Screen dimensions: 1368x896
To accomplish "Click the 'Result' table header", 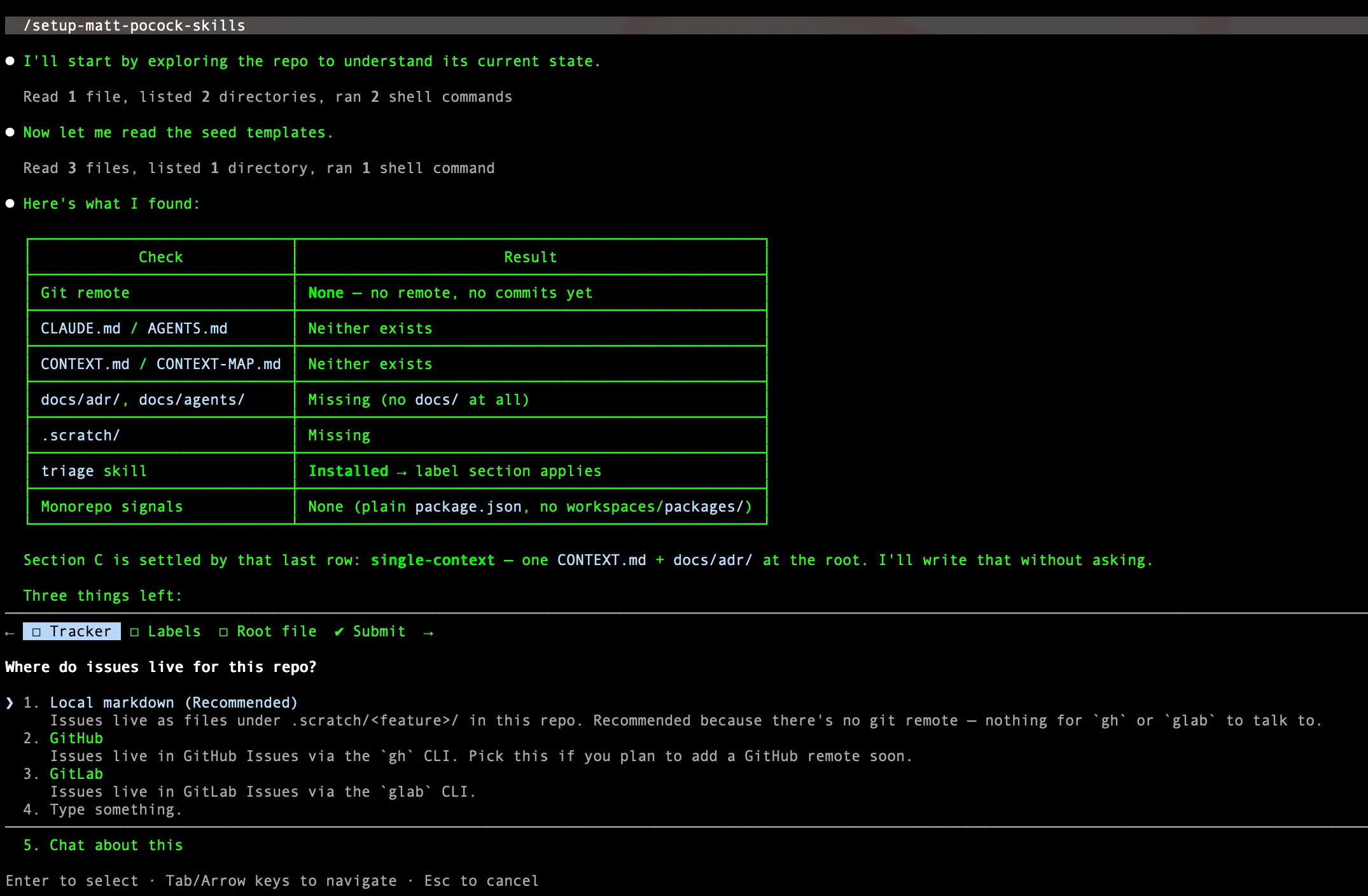I will pos(531,257).
